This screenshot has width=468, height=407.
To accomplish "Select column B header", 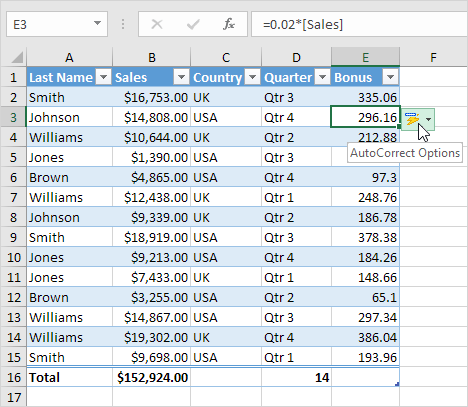I will tap(152, 57).
